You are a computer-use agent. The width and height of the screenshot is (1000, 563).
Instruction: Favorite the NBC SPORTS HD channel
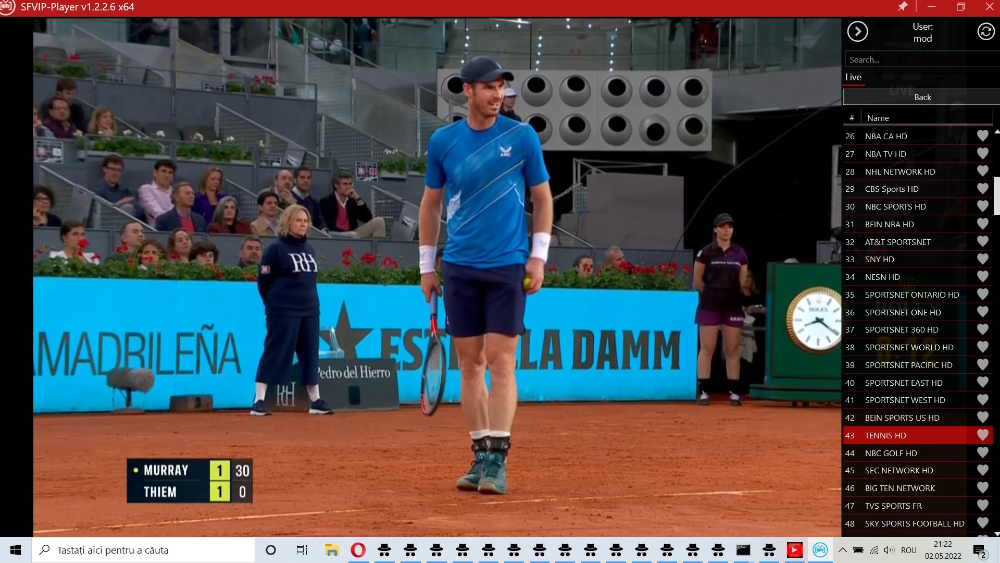982,207
